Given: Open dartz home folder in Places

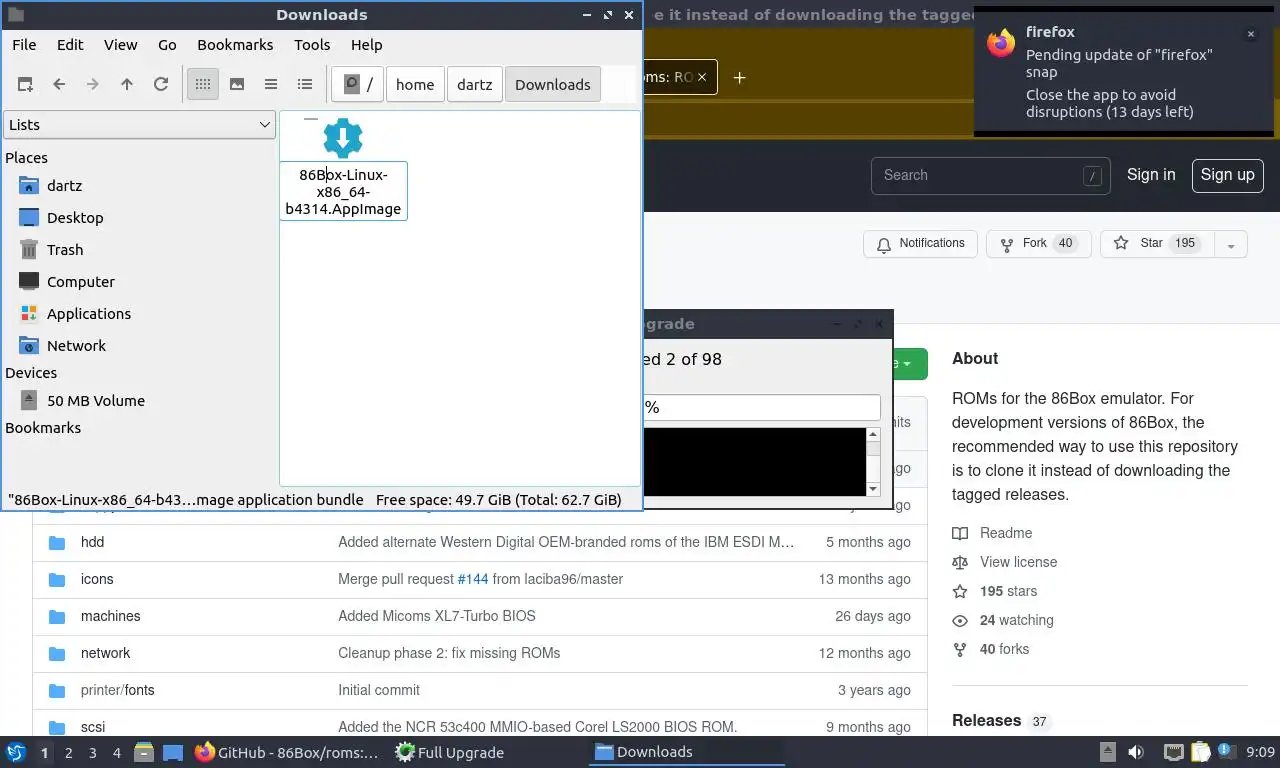Looking at the screenshot, I should point(64,185).
